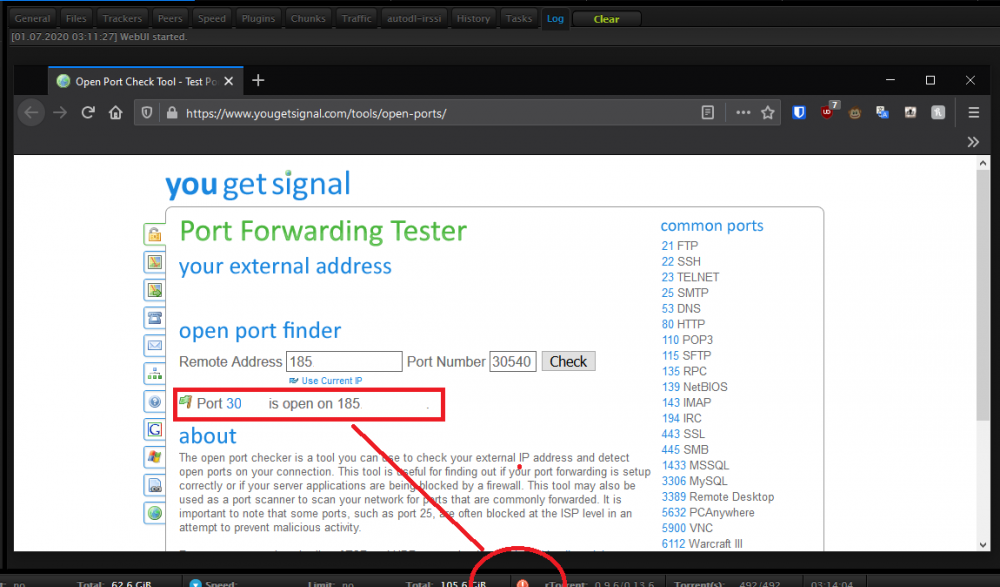The image size is (1000, 587).
Task: Open the extension icon right of translate
Action: coord(910,113)
